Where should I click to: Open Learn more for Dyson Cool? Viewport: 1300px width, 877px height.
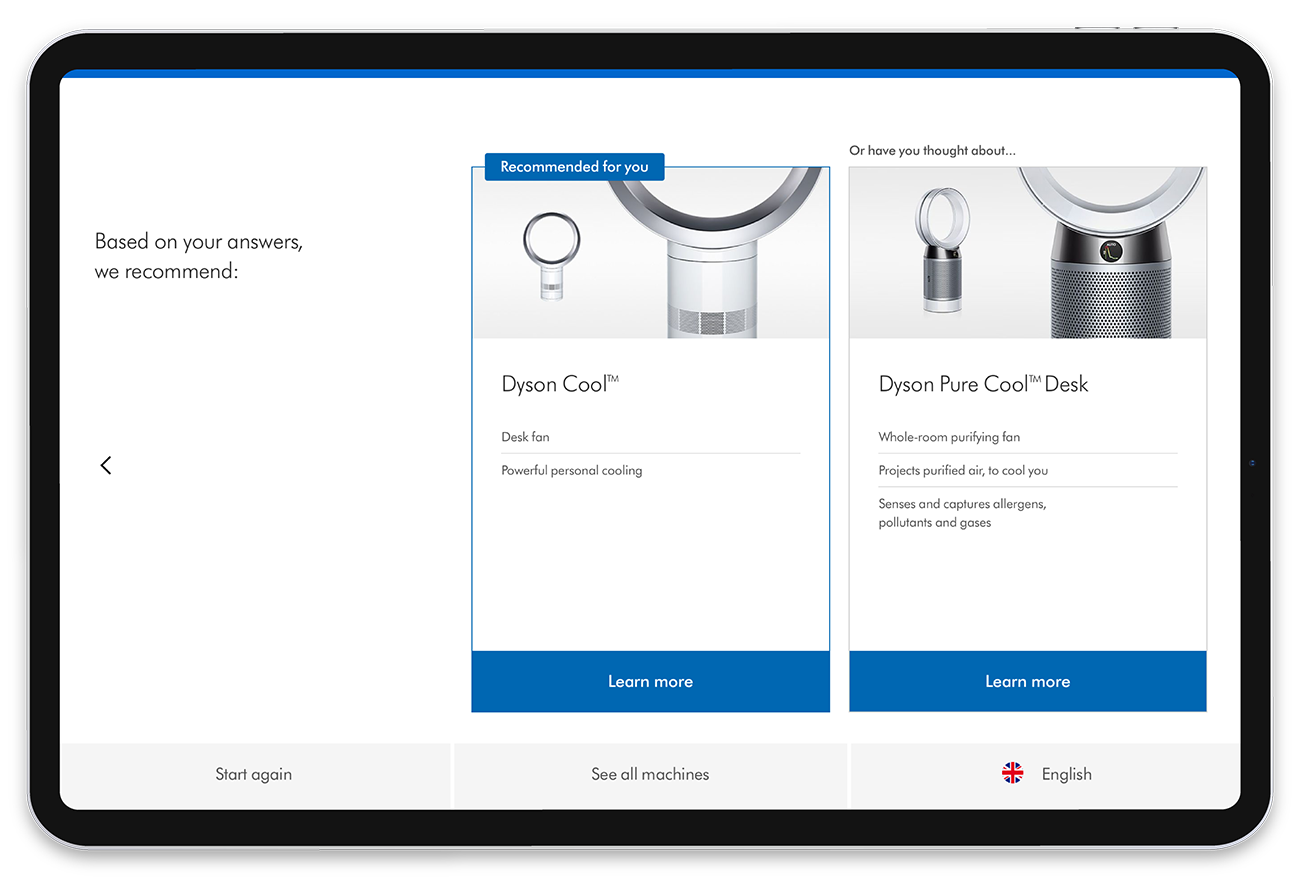tap(650, 681)
